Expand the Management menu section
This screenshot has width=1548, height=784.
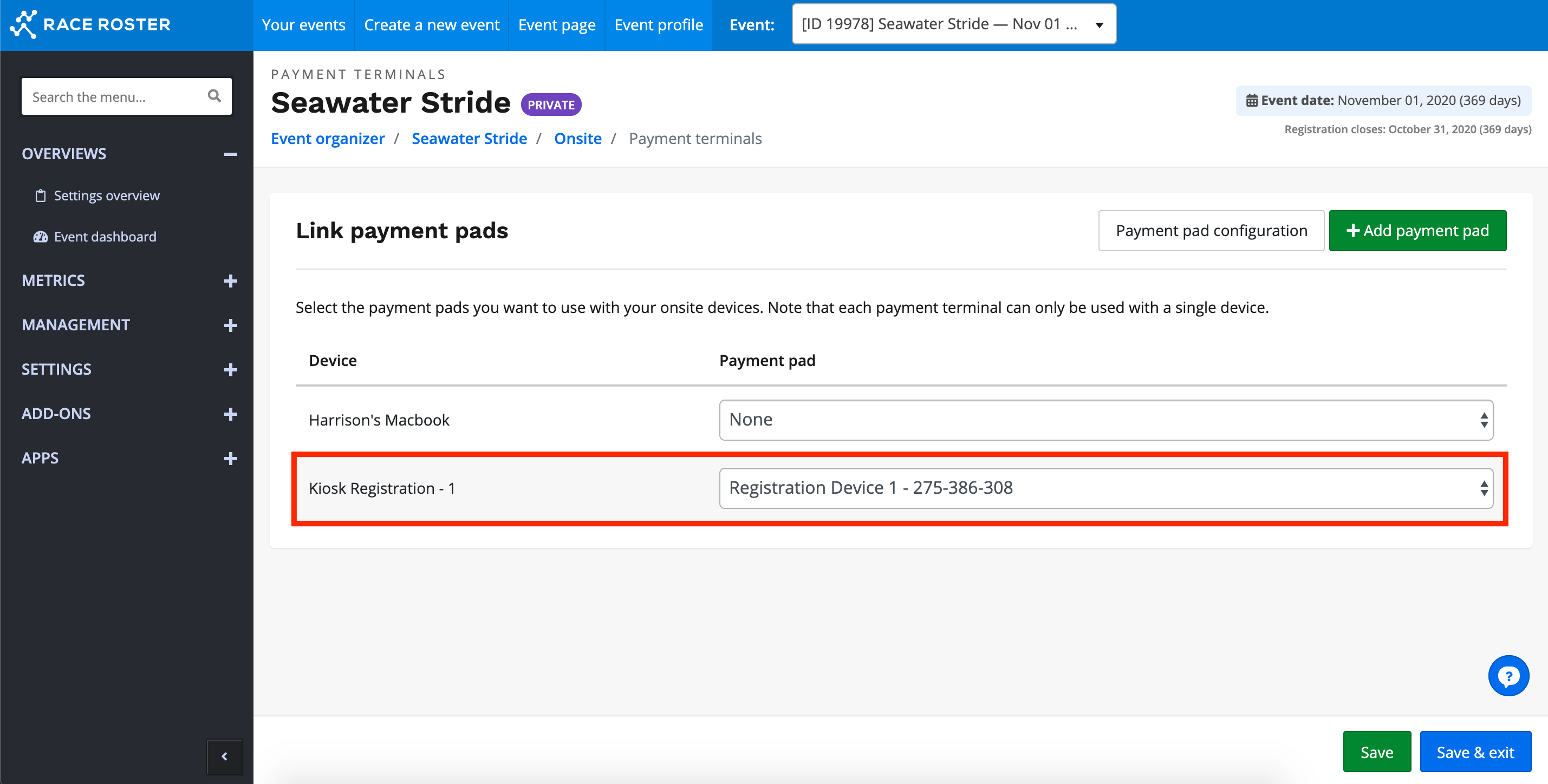[x=230, y=325]
